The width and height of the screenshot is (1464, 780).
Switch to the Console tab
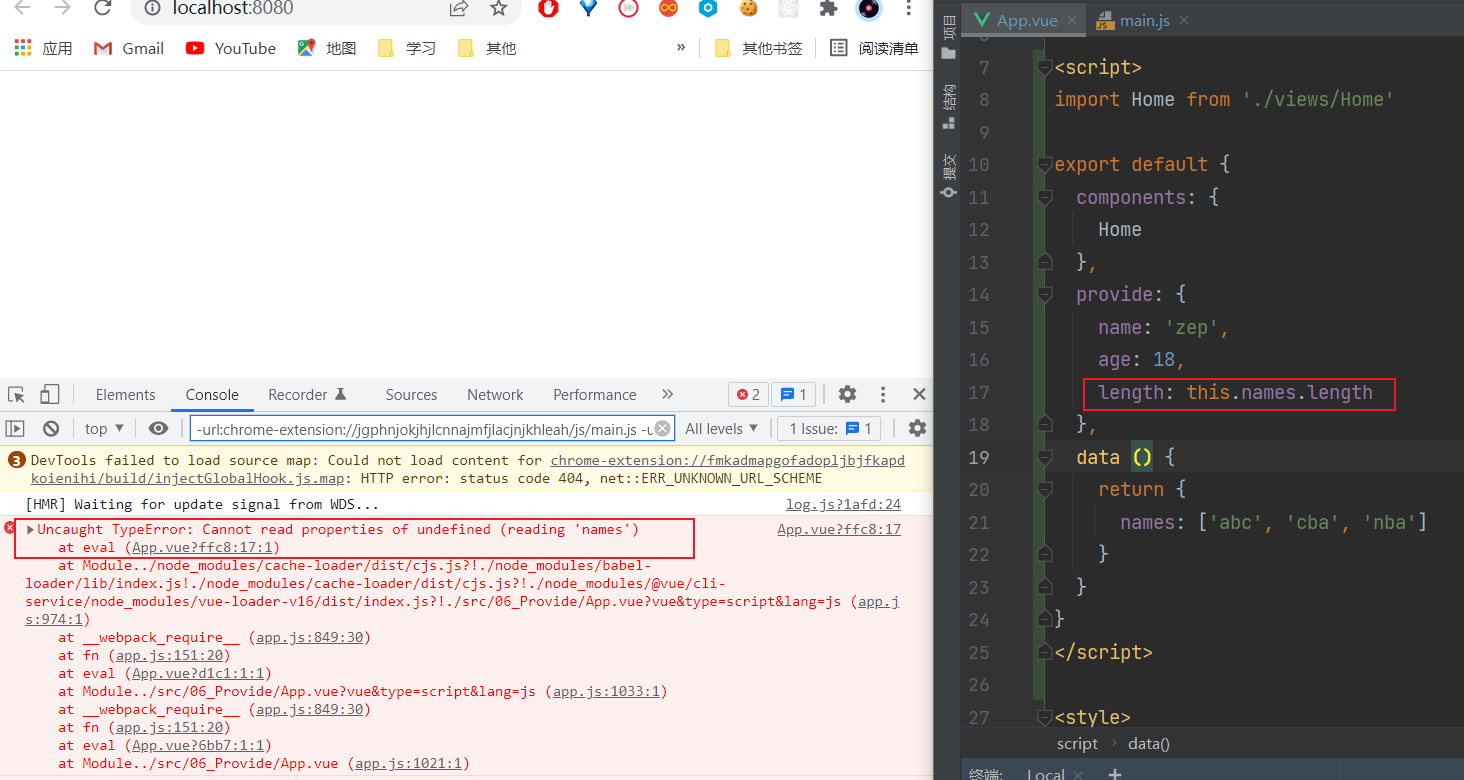point(212,394)
